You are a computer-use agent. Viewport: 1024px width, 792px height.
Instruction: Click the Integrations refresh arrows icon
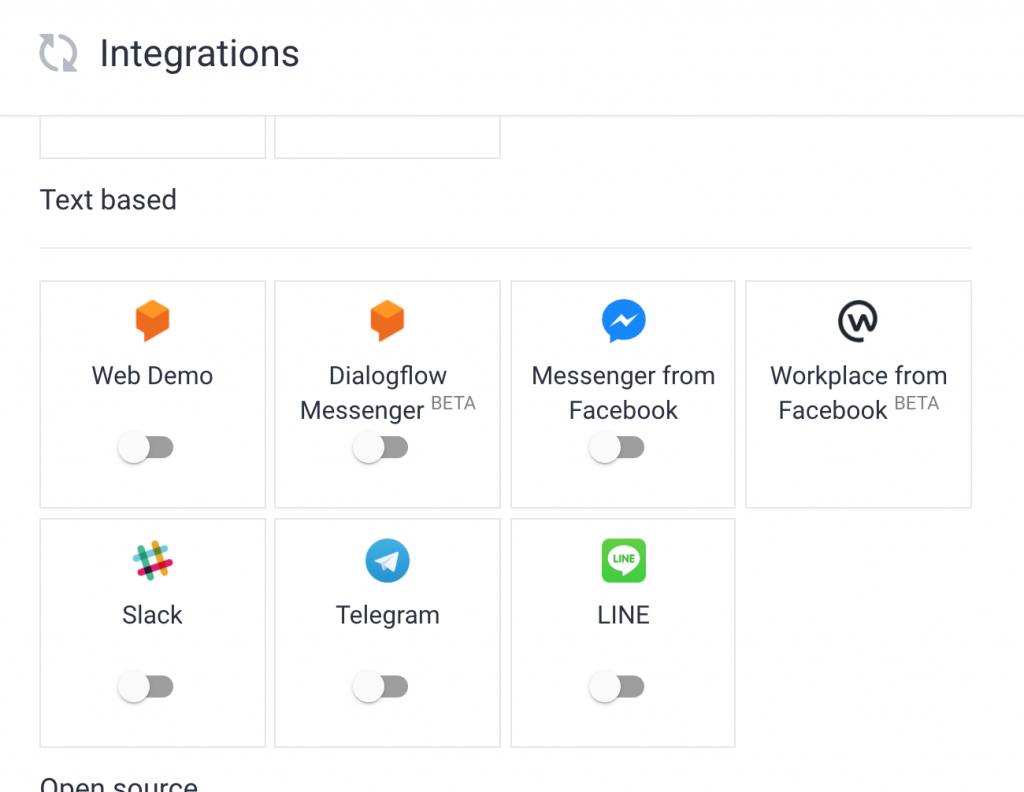point(58,53)
